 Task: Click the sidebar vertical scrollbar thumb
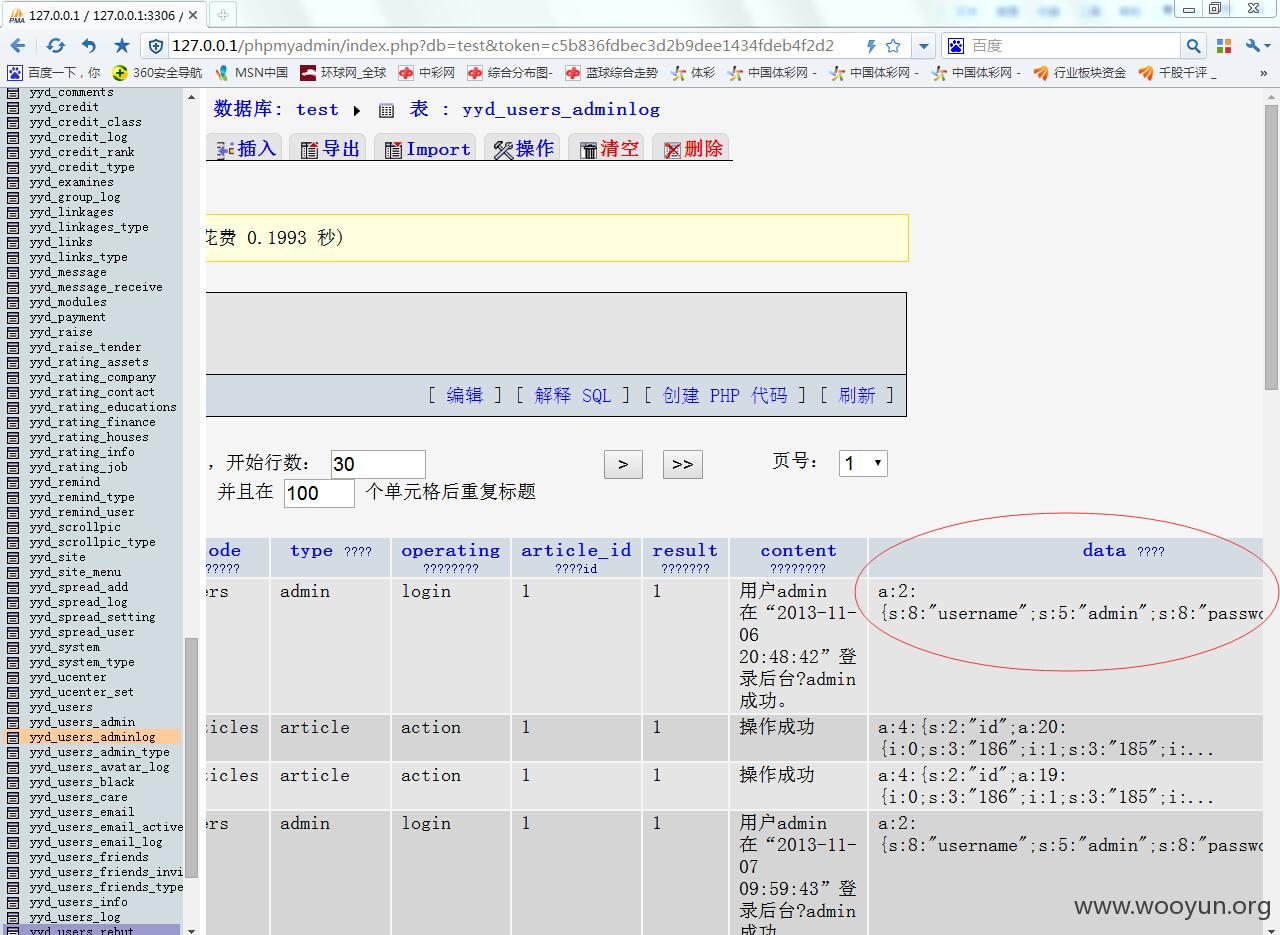pos(192,757)
